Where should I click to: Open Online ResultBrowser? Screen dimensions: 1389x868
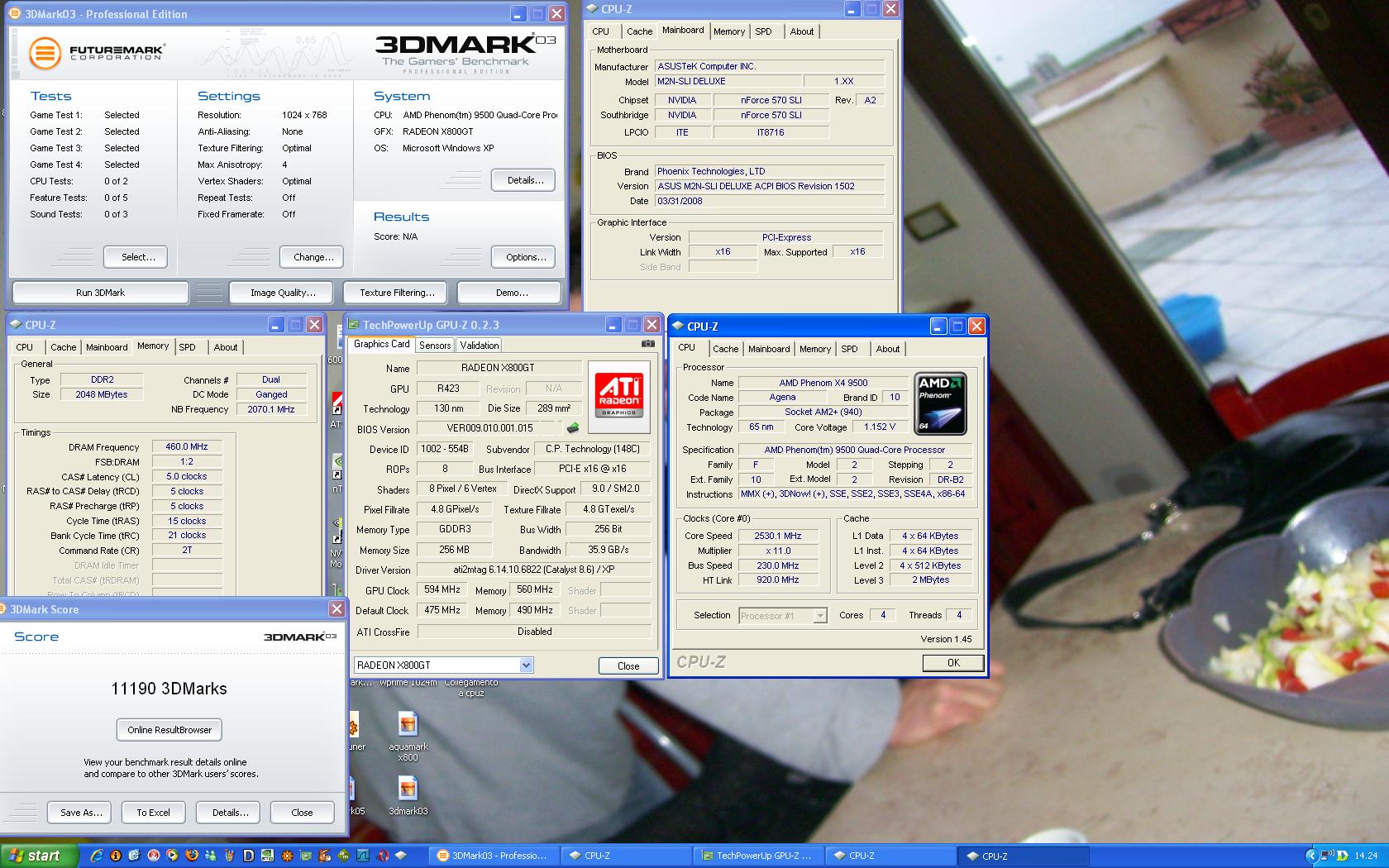tap(169, 730)
